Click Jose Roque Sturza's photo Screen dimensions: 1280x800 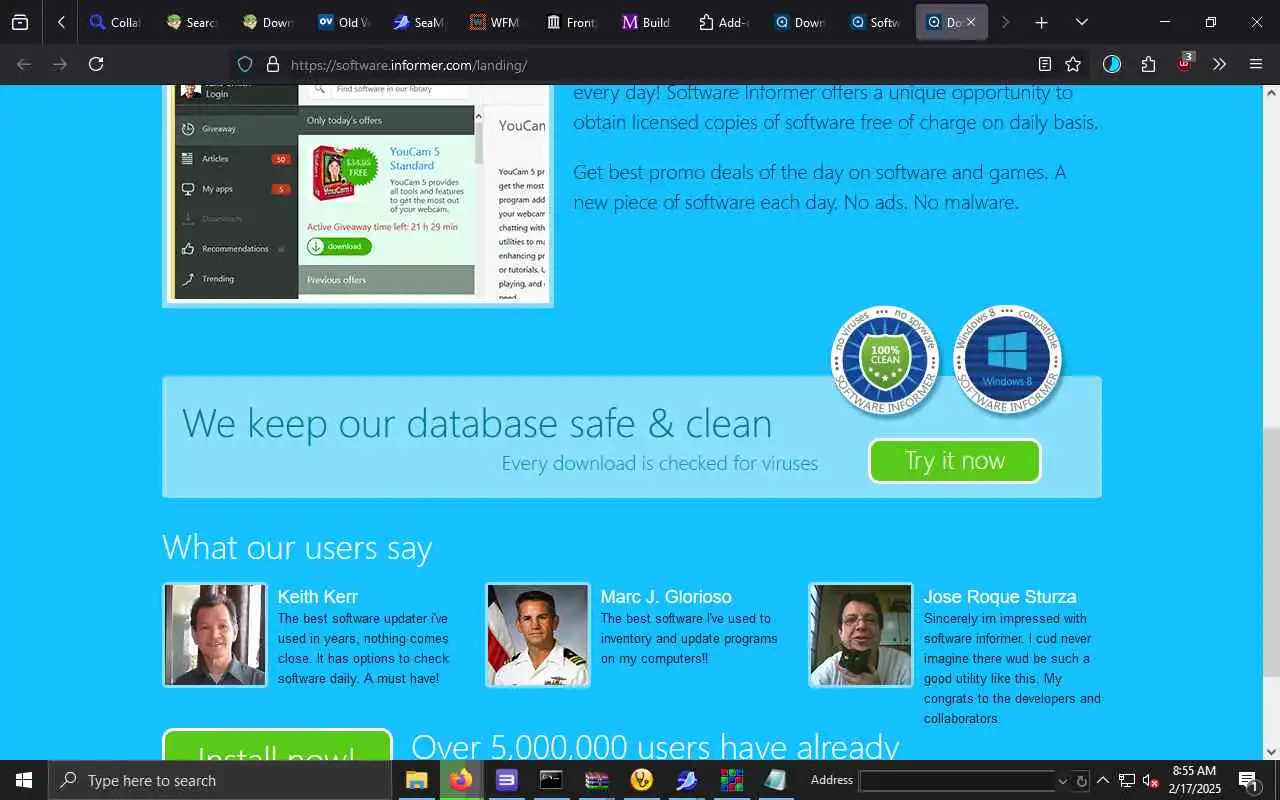click(x=861, y=635)
